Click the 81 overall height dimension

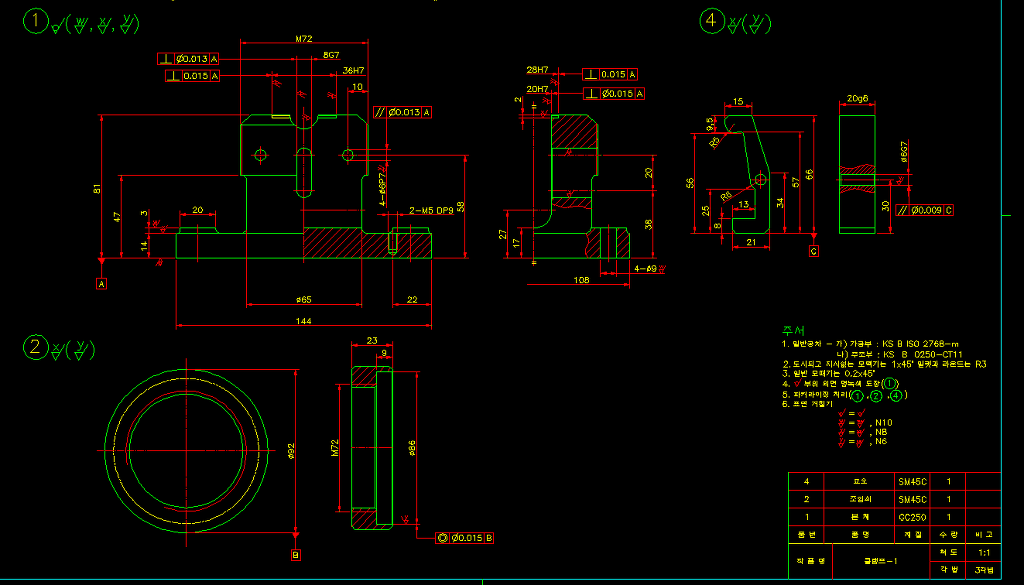pyautogui.click(x=97, y=189)
